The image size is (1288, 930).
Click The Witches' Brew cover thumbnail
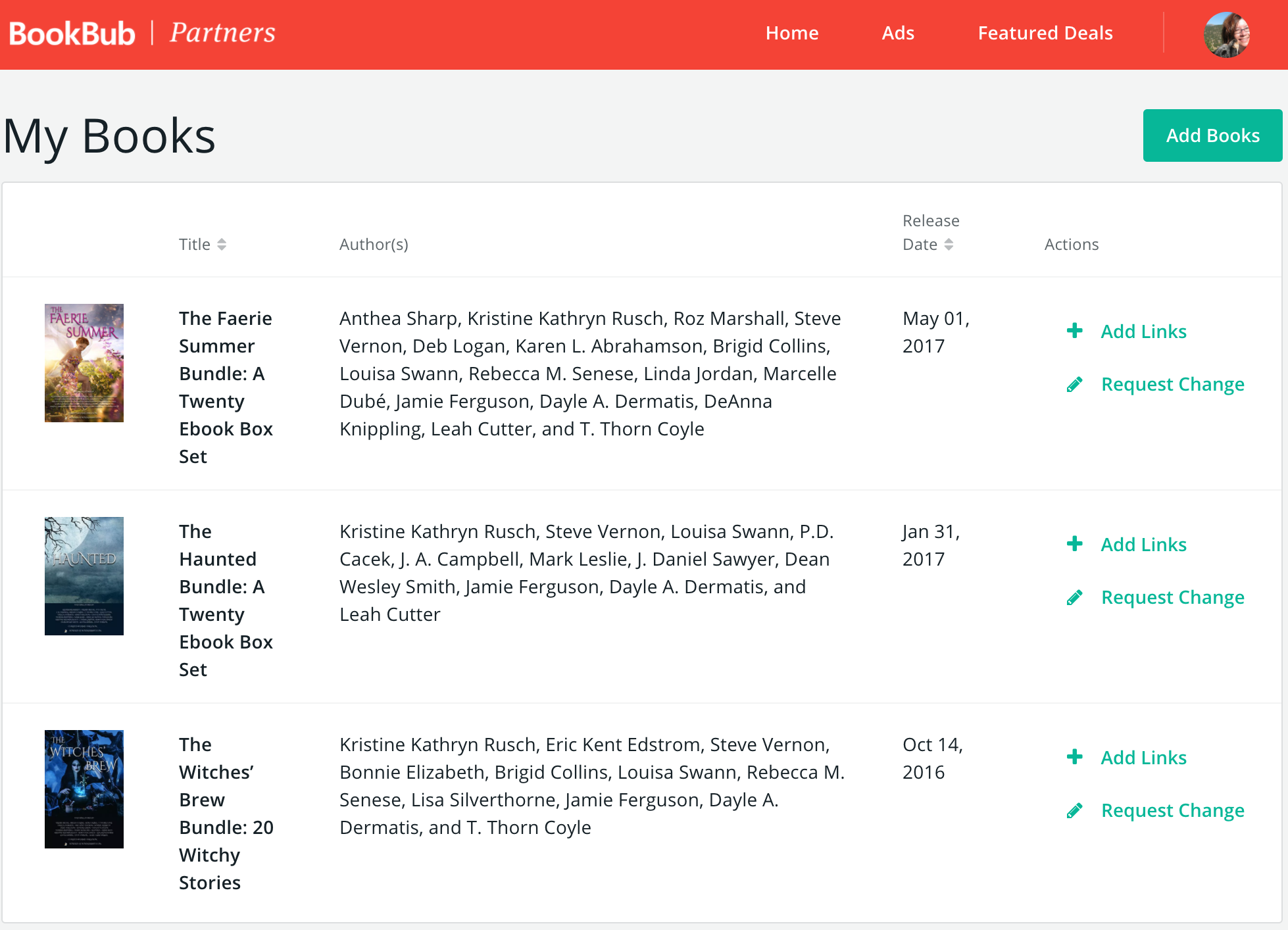pyautogui.click(x=84, y=789)
